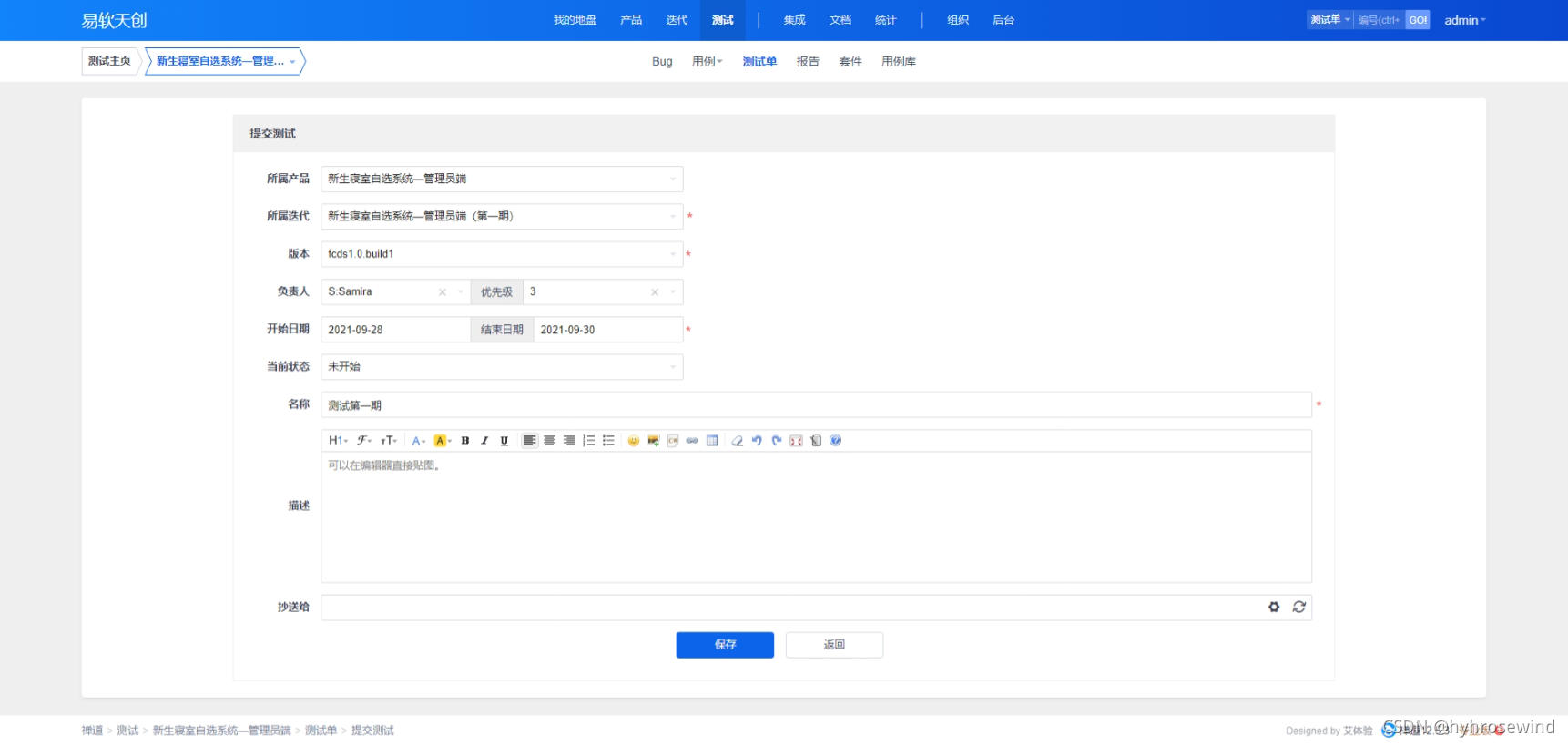Open the 统计 menu
Screen dimensions: 1568x746
[886, 20]
